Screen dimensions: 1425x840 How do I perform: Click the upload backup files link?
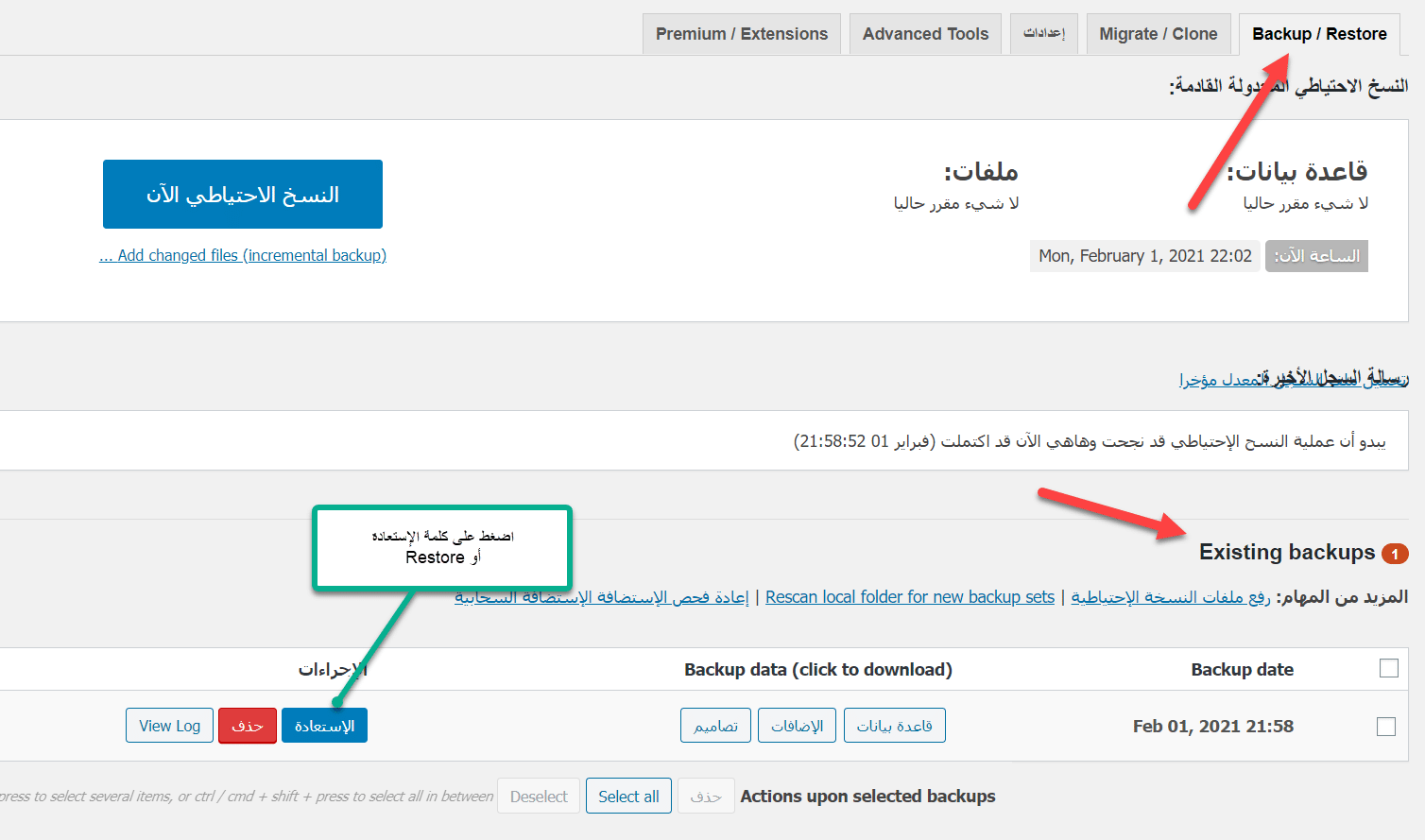coord(1170,597)
